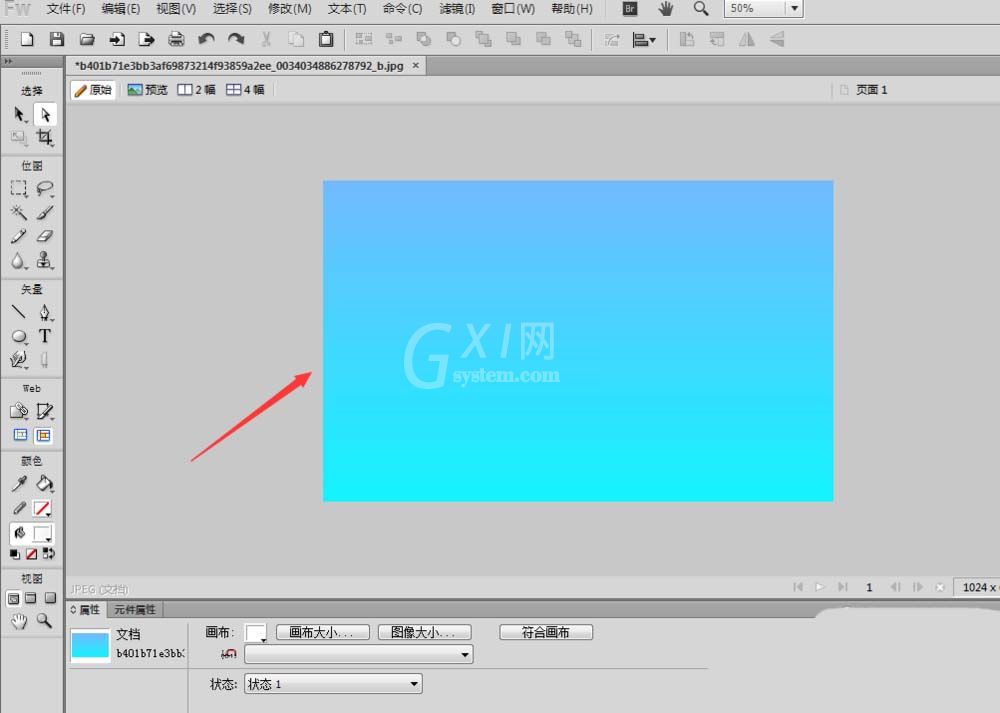Open the 滤镜(I) menu

tap(457, 9)
